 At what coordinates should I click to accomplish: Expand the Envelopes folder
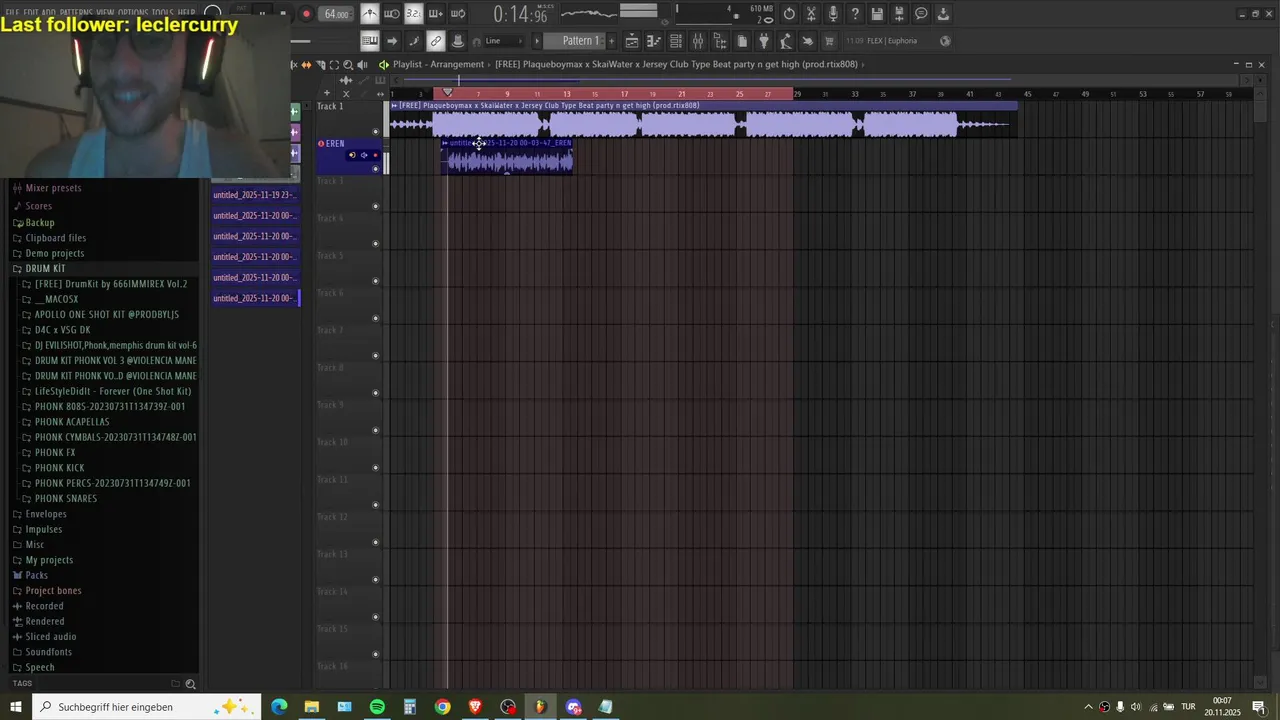(x=45, y=514)
